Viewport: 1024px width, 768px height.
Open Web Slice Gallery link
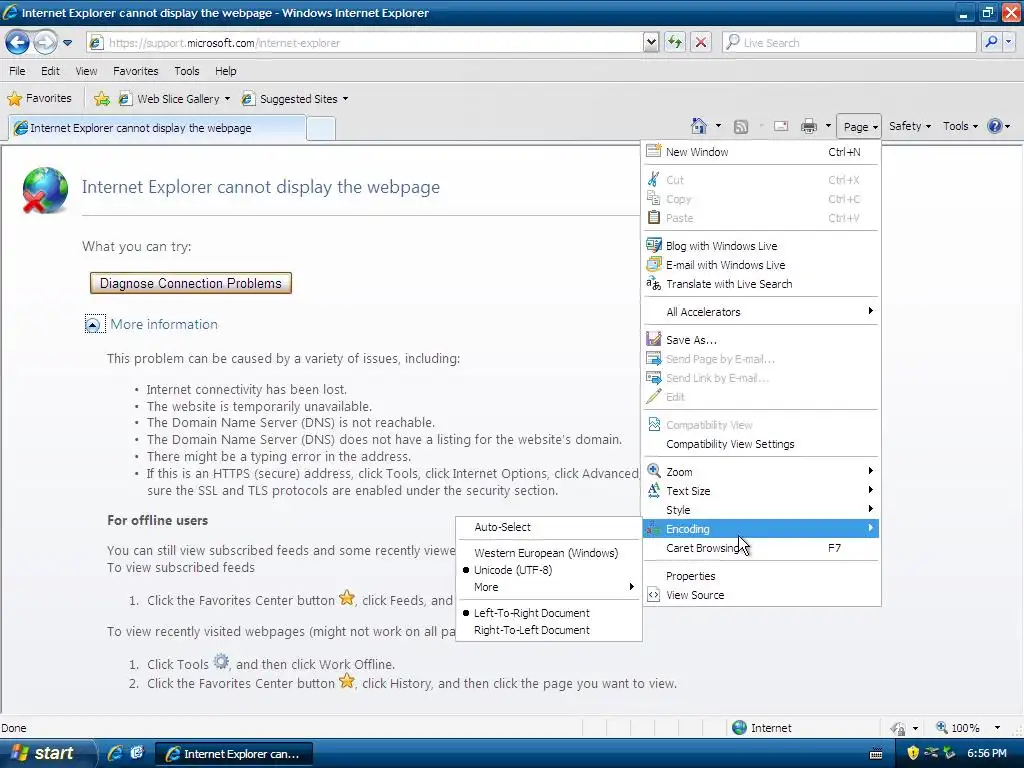(x=174, y=99)
